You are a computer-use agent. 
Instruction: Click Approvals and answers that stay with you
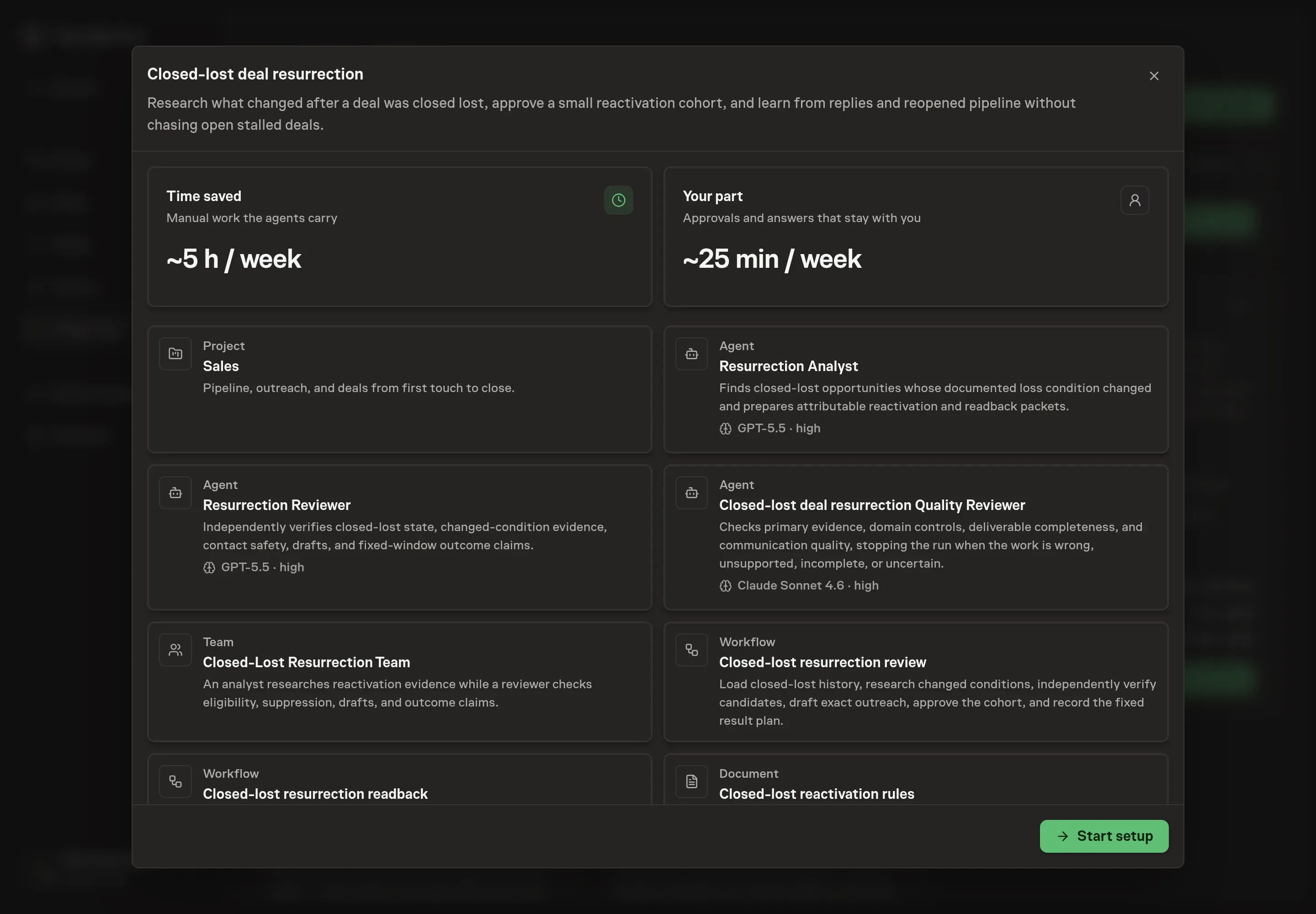[x=801, y=218]
